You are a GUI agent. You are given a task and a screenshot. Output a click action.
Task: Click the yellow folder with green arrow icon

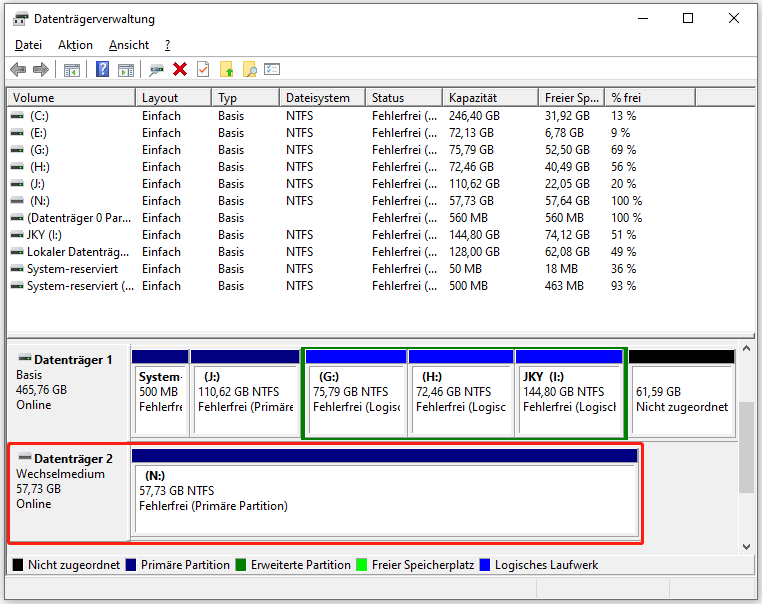pos(227,69)
